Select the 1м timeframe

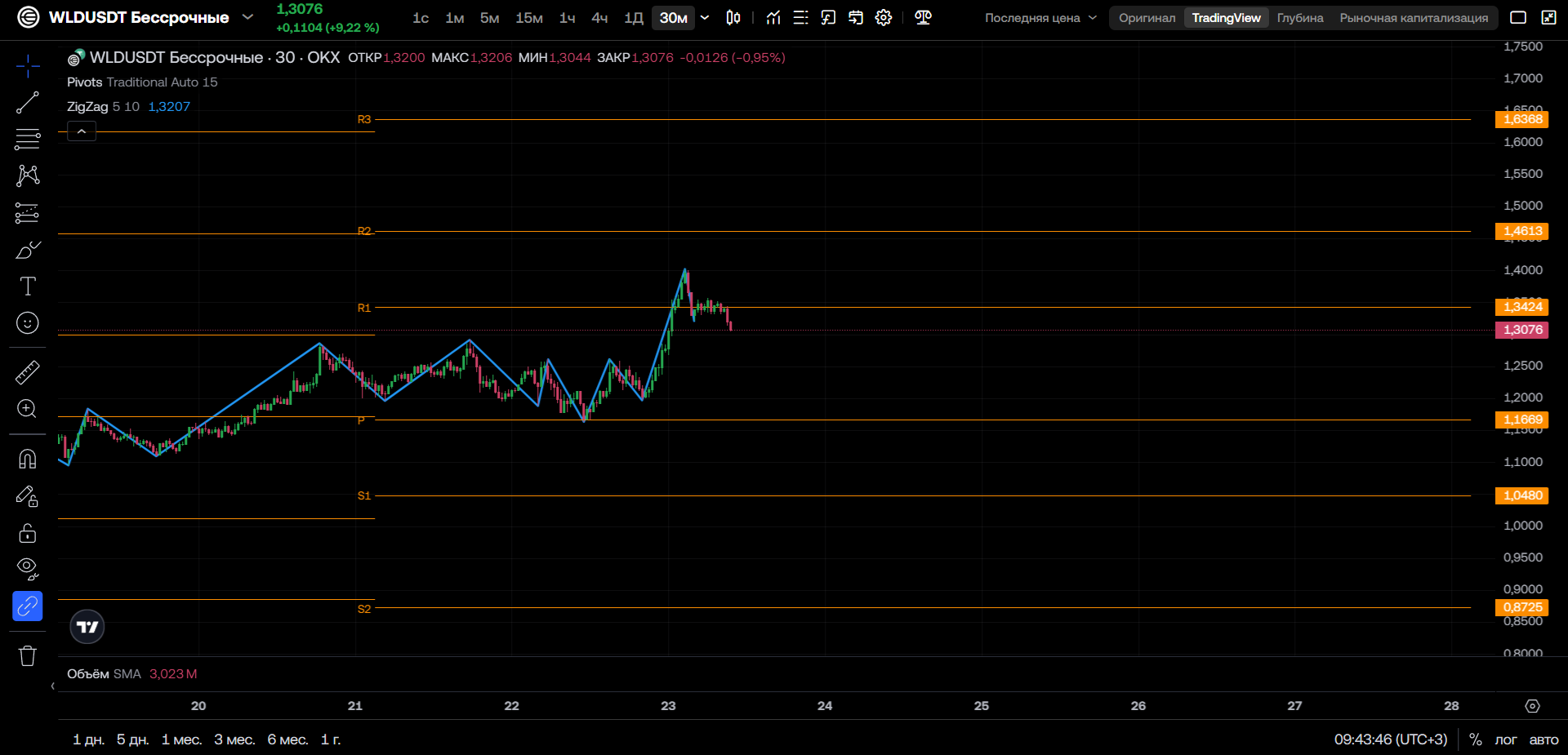point(455,18)
